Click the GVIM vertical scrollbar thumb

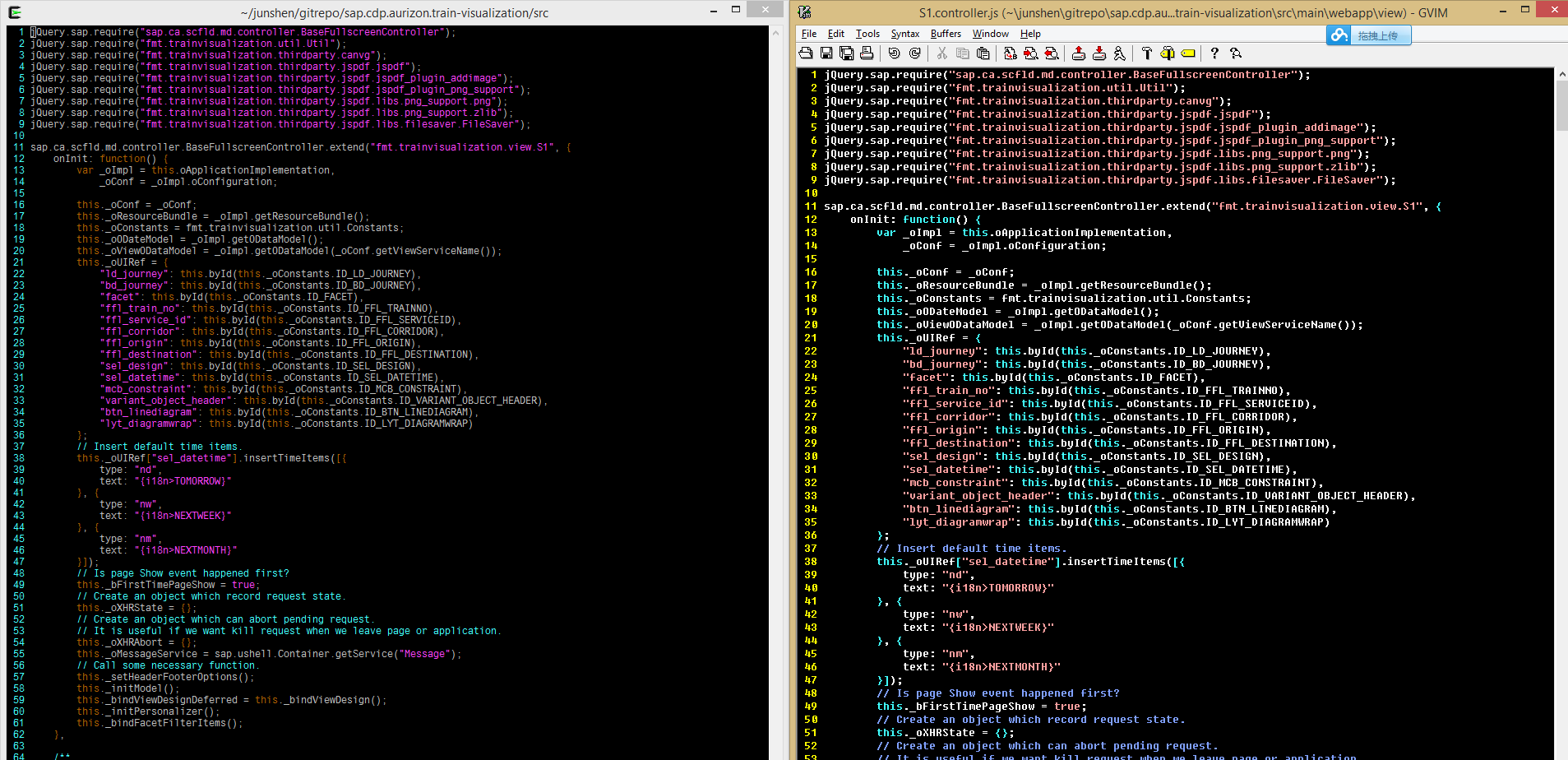coord(1562,105)
